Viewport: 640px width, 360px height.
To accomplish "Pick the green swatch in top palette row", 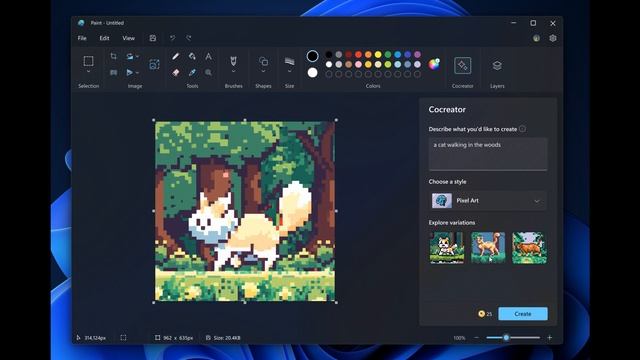I will click(388, 54).
